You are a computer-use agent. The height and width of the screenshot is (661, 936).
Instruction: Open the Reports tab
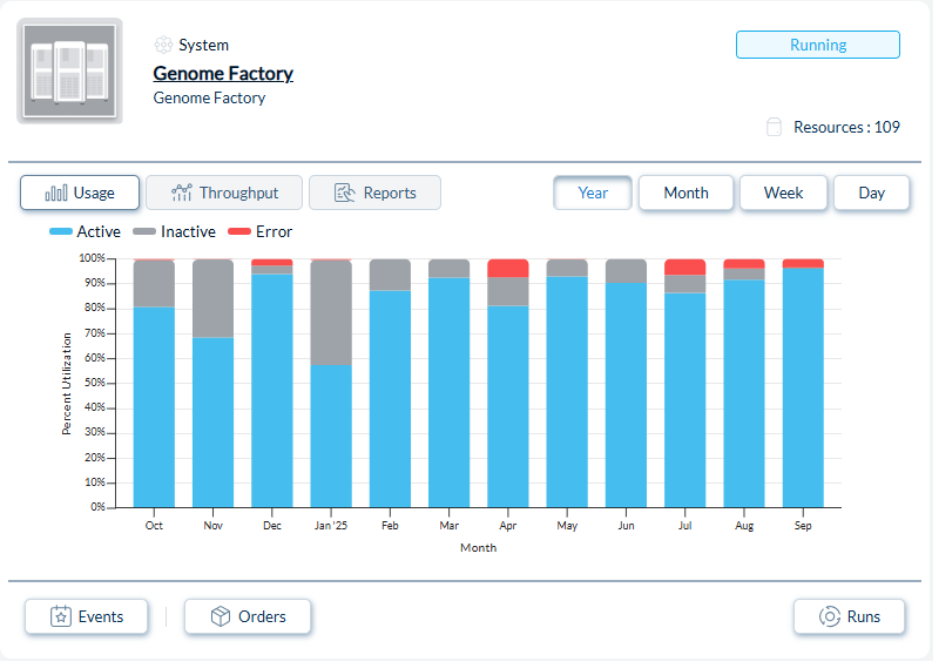click(x=374, y=193)
